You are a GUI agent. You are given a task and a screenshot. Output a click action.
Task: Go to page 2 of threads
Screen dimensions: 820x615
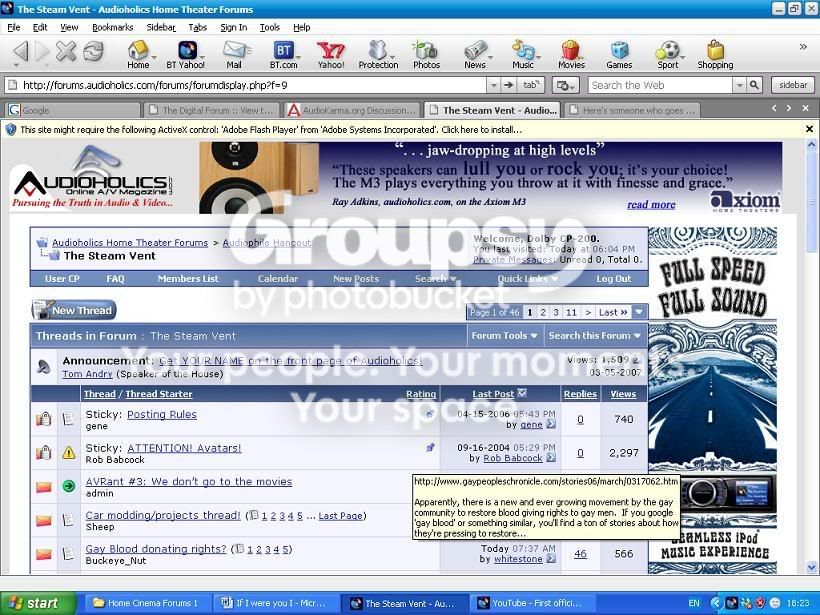point(543,312)
